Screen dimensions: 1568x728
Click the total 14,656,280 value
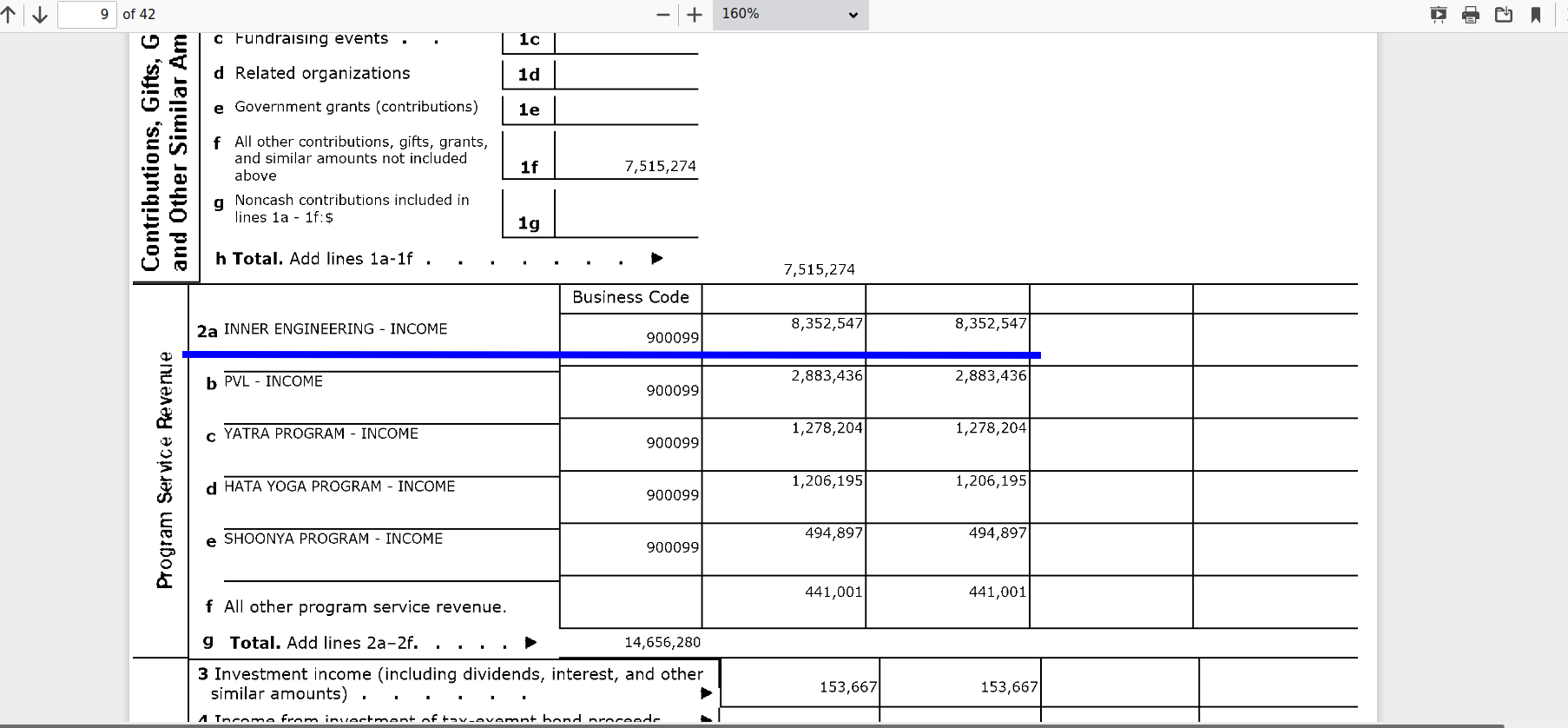click(x=662, y=642)
